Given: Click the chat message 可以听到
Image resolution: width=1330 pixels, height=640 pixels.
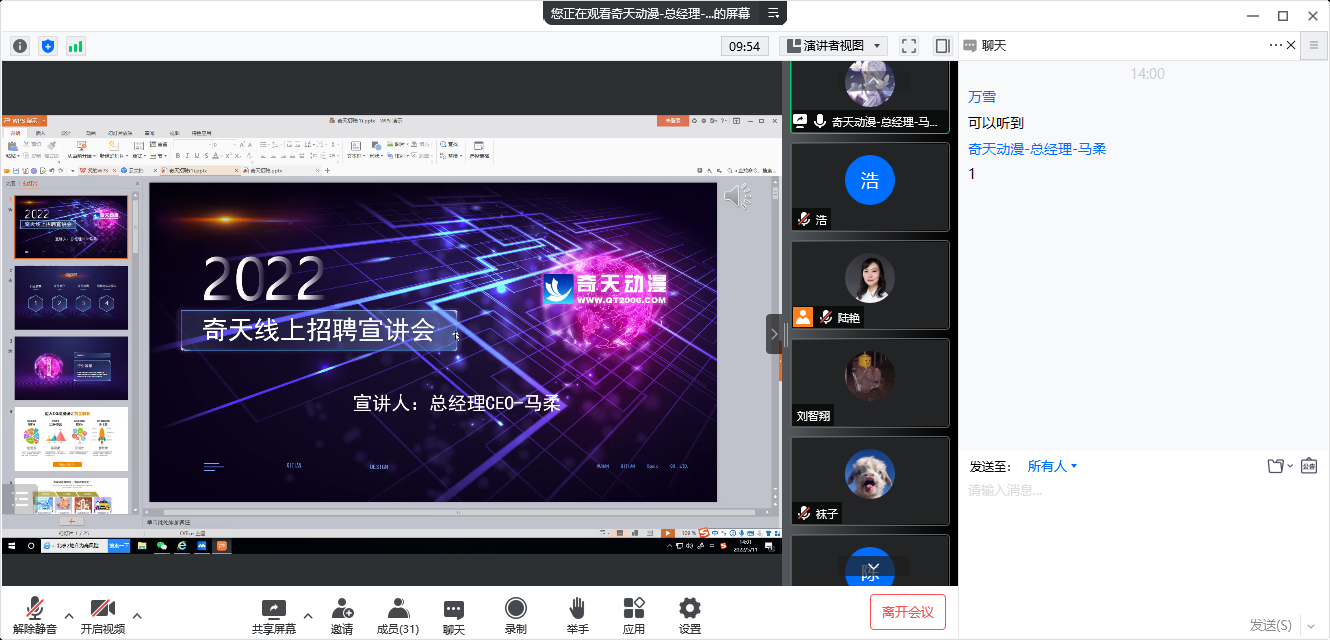Looking at the screenshot, I should 996,123.
